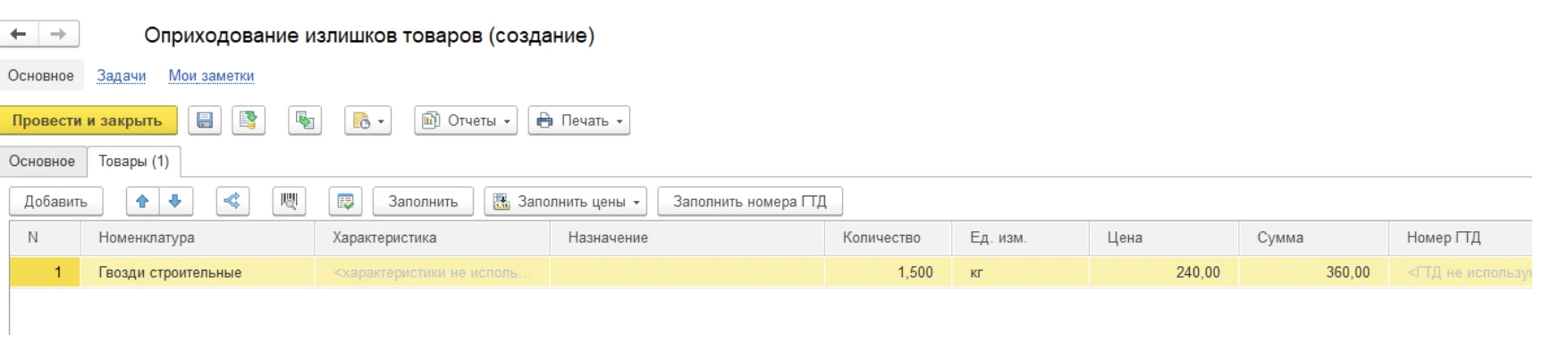Move row down with the down arrow
The width and height of the screenshot is (1568, 350).
click(x=175, y=202)
